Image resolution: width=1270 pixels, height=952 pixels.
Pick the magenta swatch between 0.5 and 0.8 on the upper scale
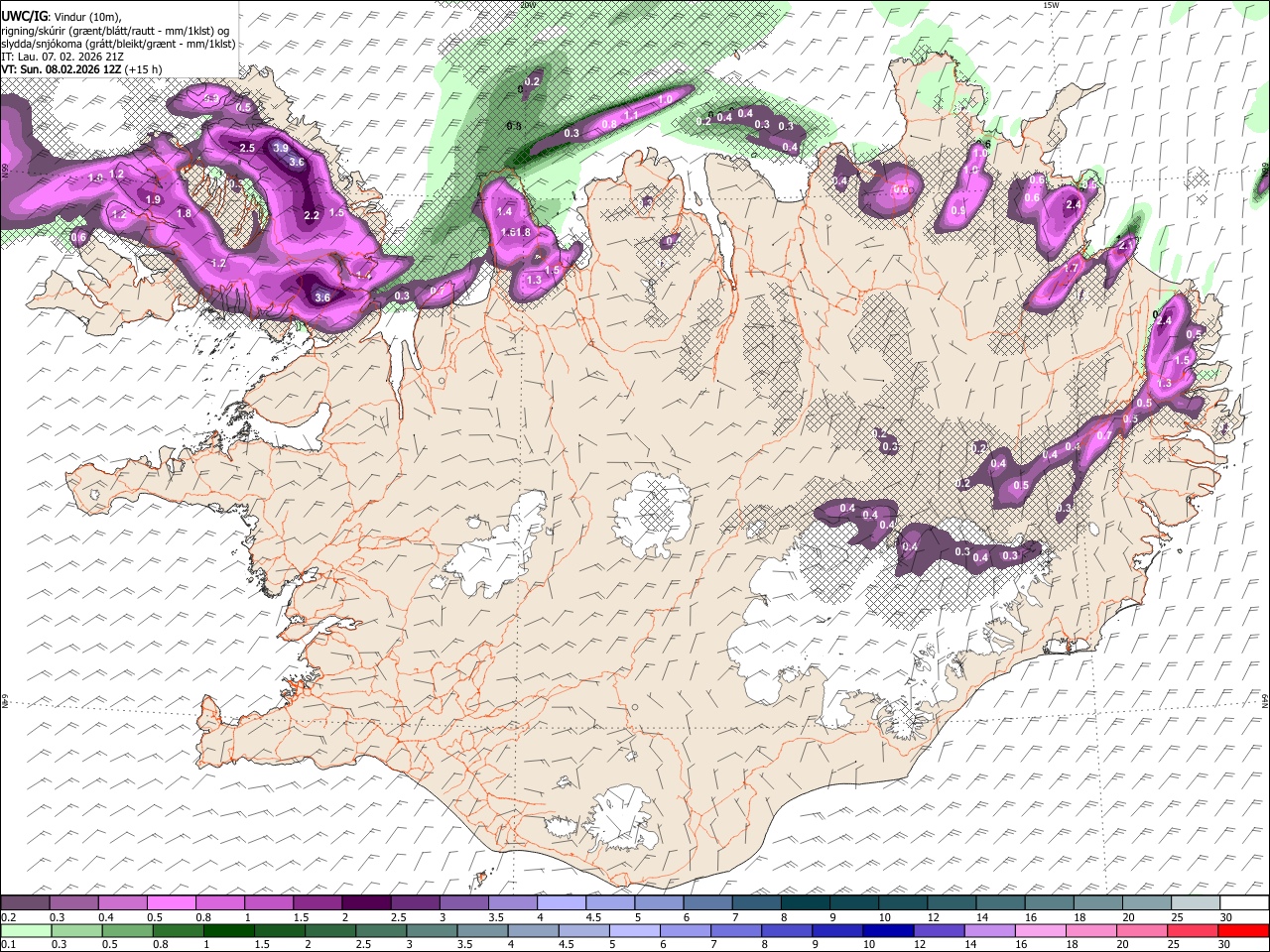coord(171,903)
